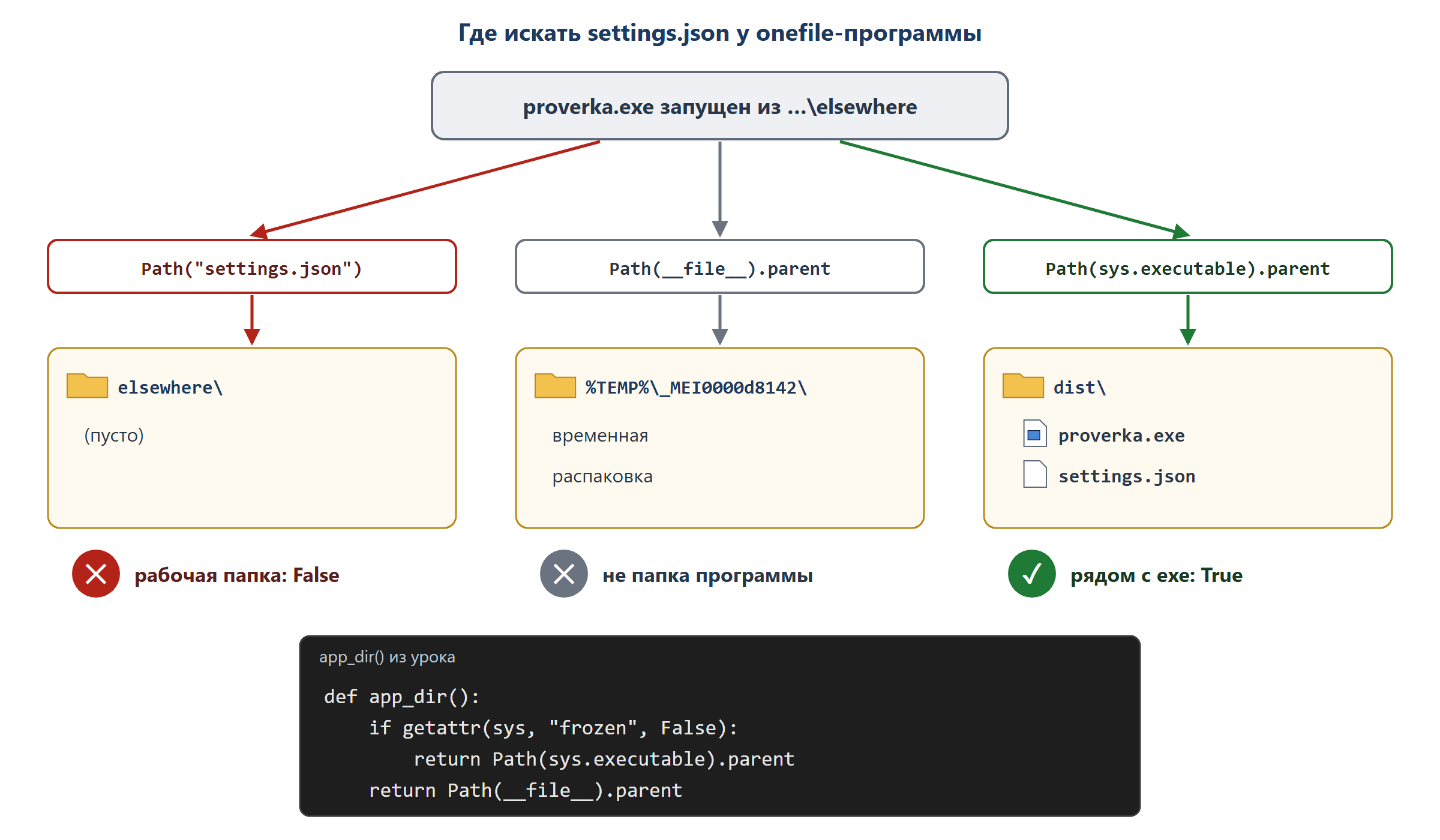Click the code header app_dir() из урока
1440x840 pixels.
coord(387,657)
